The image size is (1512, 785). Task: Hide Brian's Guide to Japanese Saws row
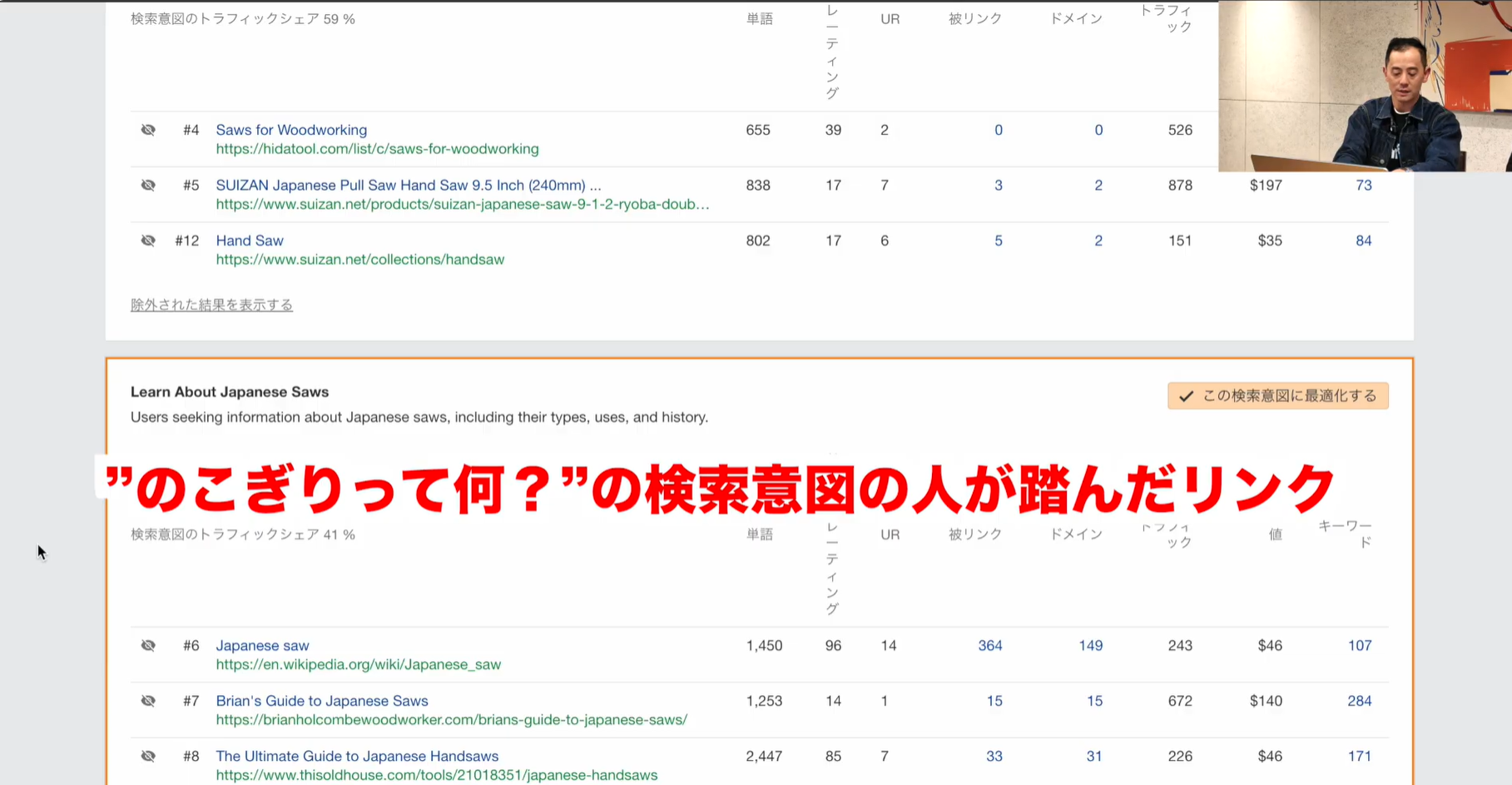pyautogui.click(x=148, y=701)
